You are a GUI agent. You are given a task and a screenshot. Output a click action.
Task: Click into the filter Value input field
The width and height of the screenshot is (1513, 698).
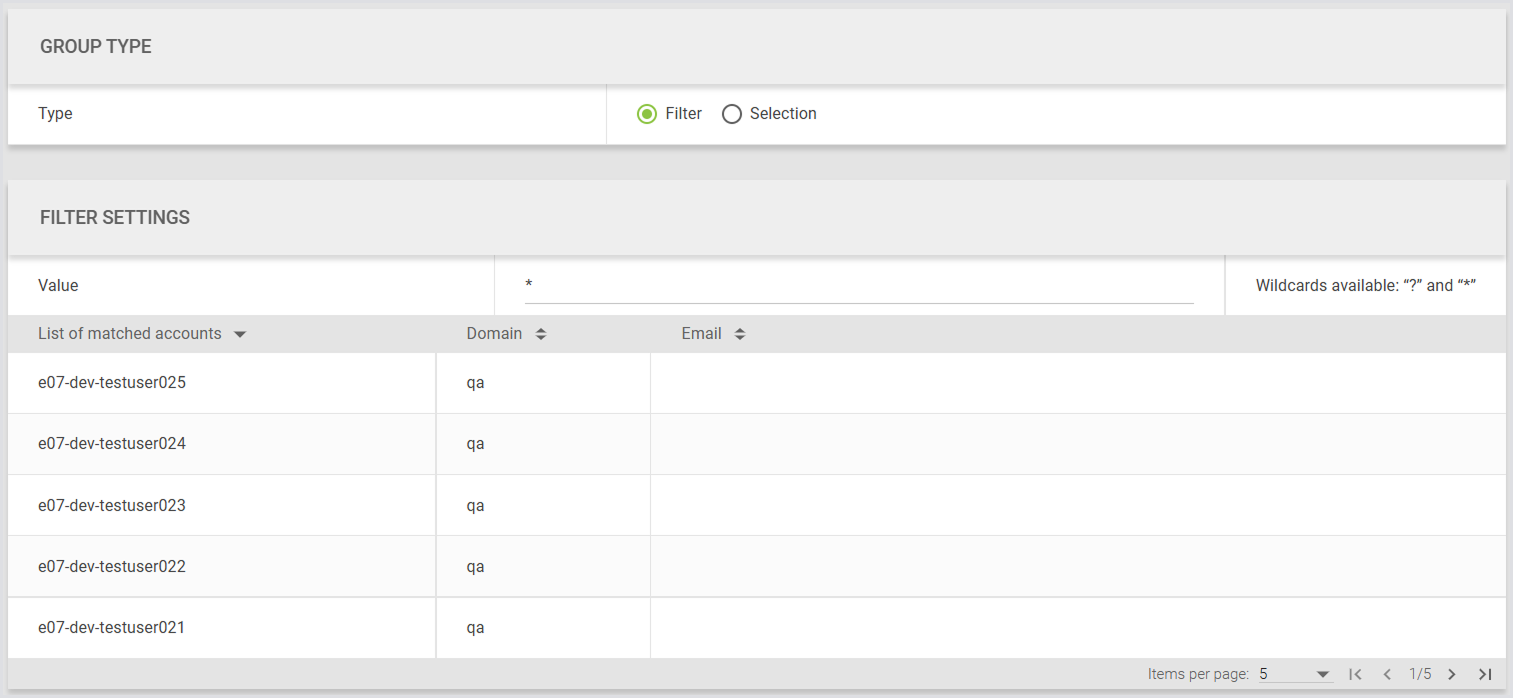tap(858, 286)
